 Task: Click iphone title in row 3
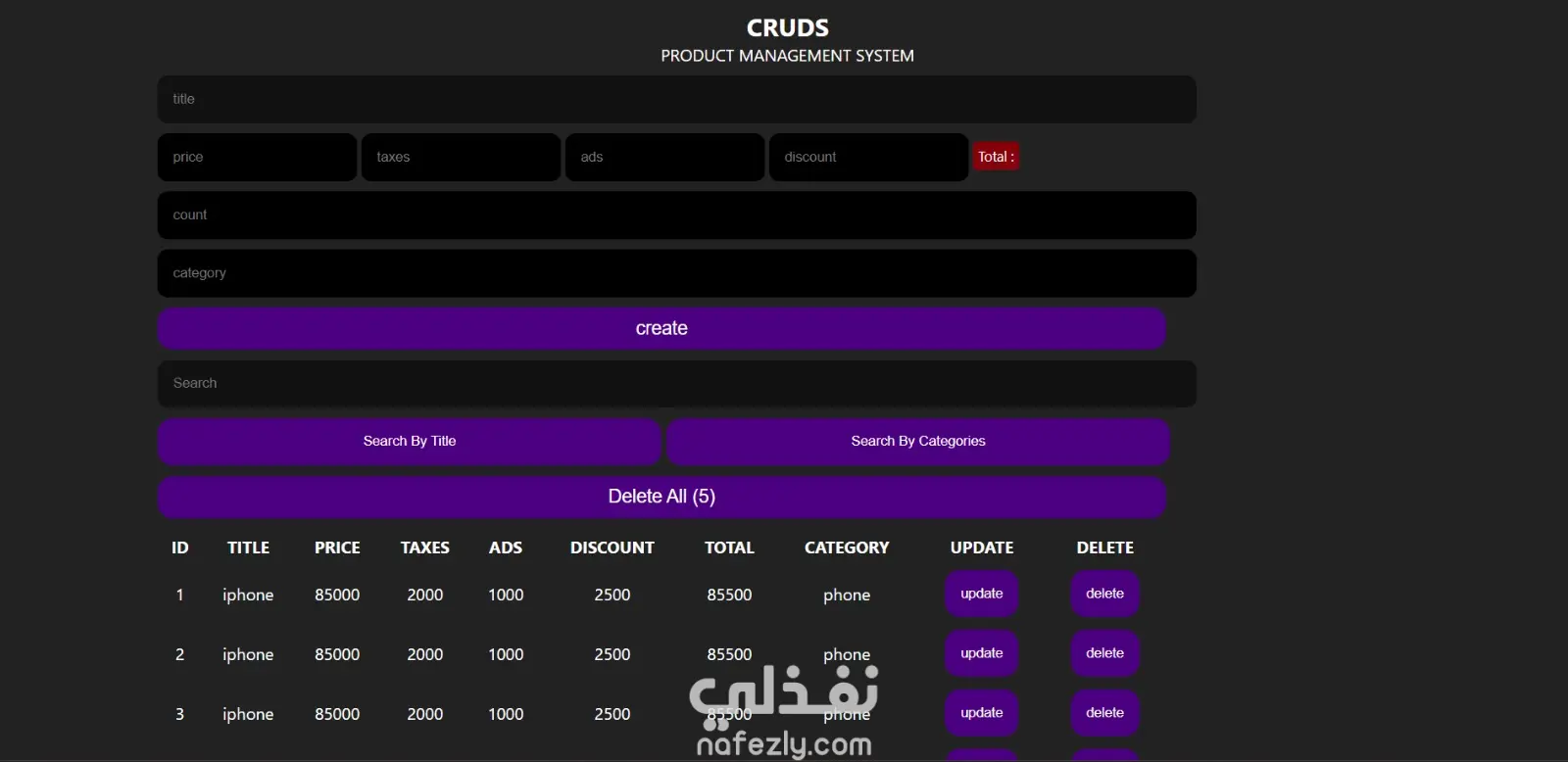(x=248, y=715)
